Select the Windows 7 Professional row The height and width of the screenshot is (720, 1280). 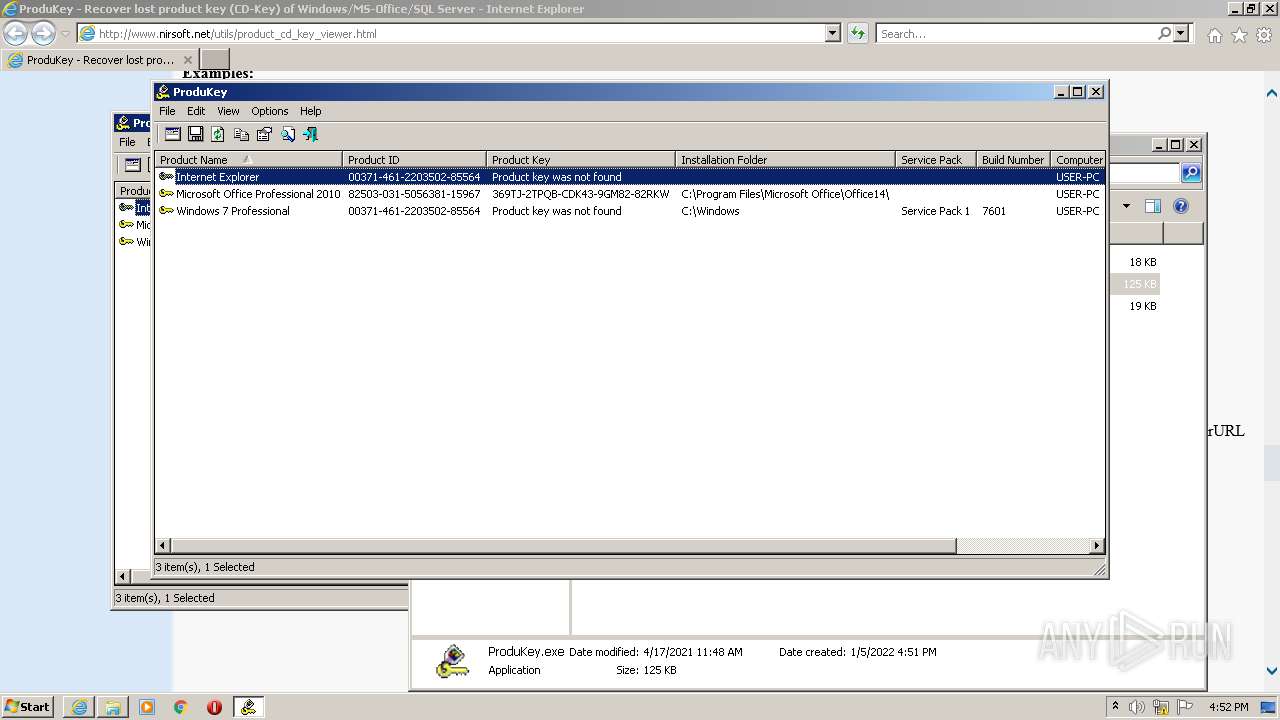[630, 211]
